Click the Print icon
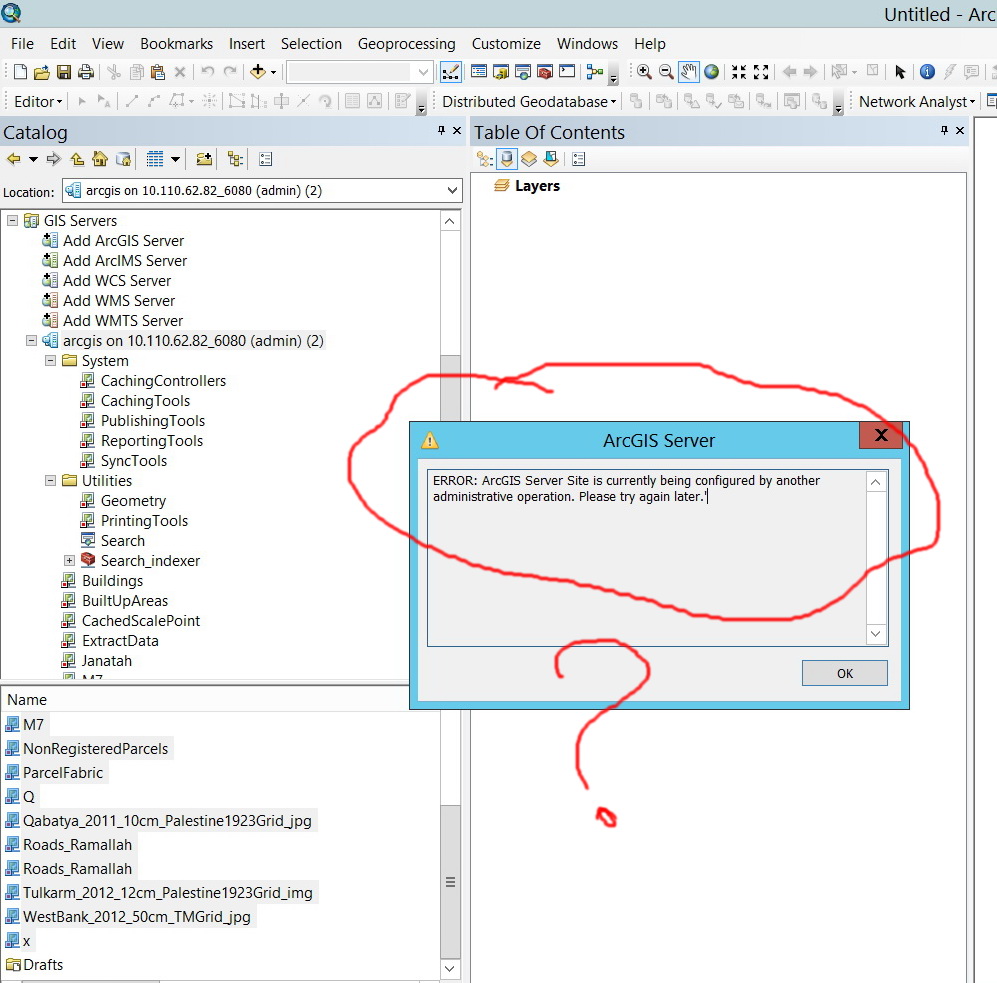 coord(86,72)
